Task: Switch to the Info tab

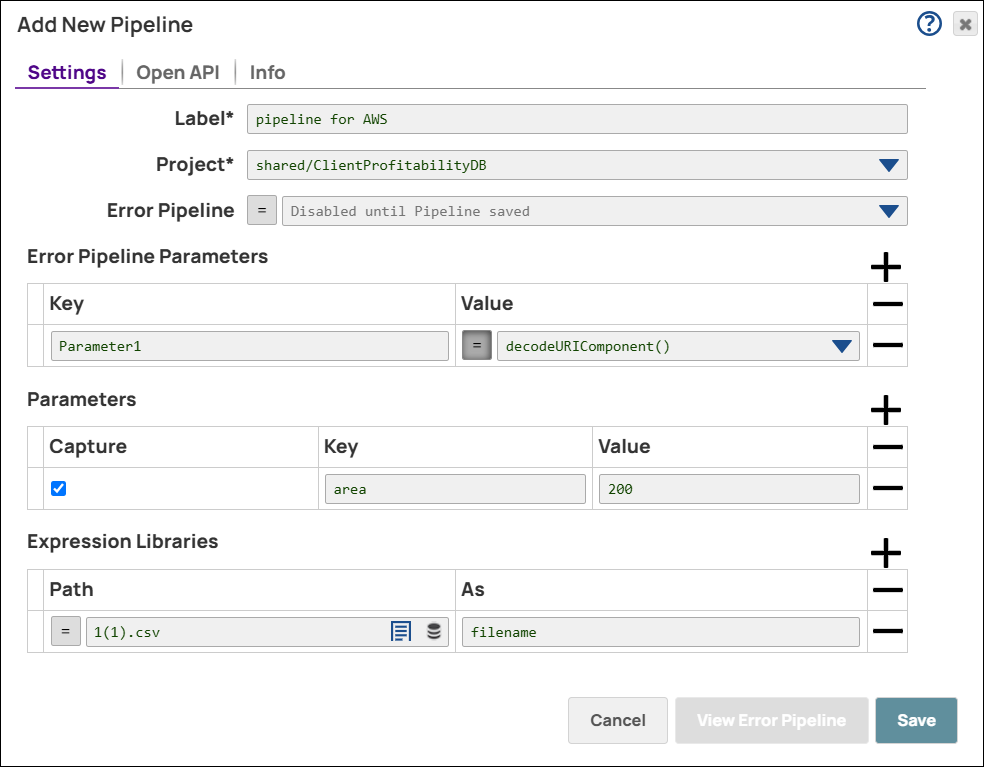Action: point(266,72)
